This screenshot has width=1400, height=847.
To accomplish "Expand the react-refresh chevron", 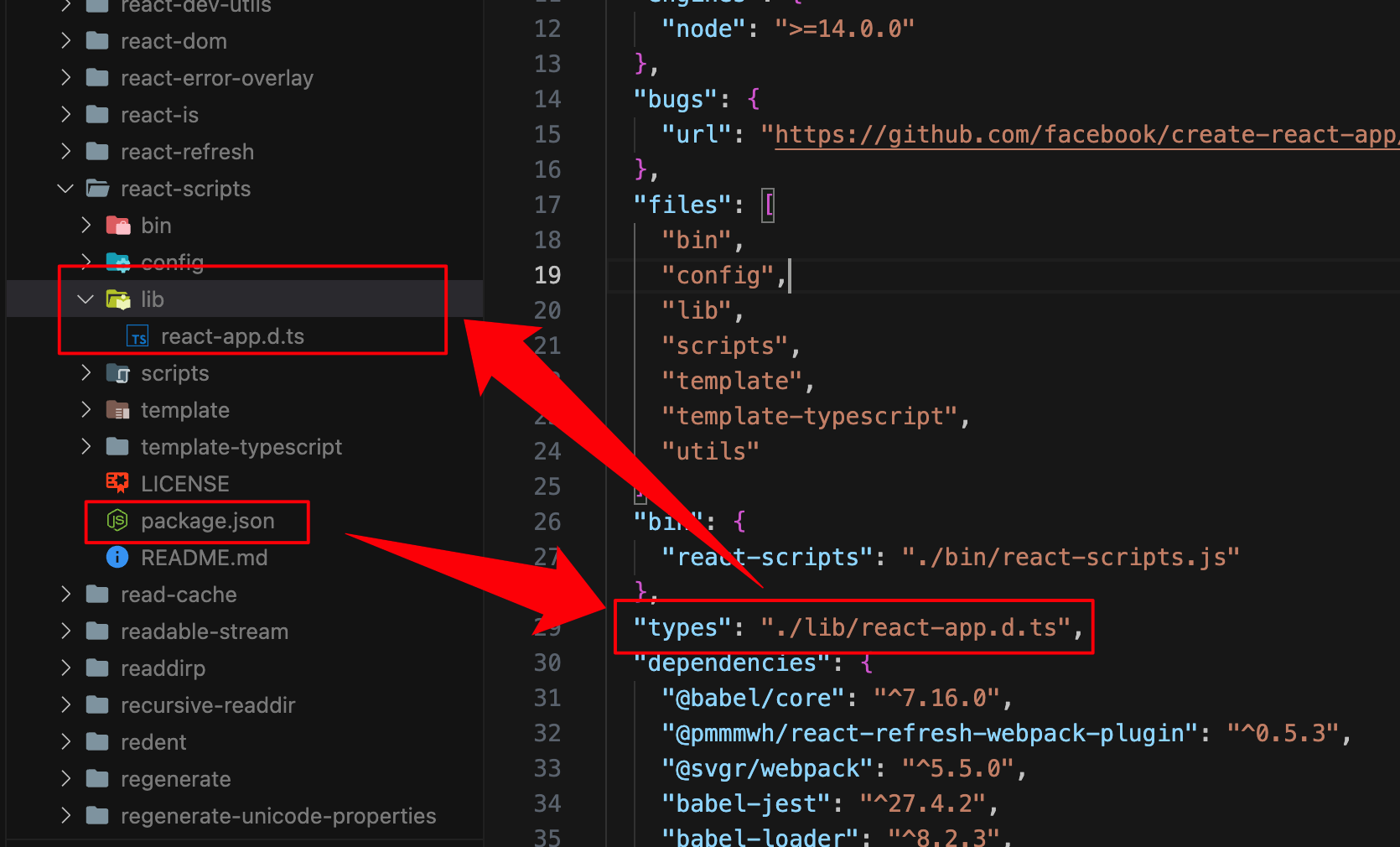I will (x=65, y=152).
